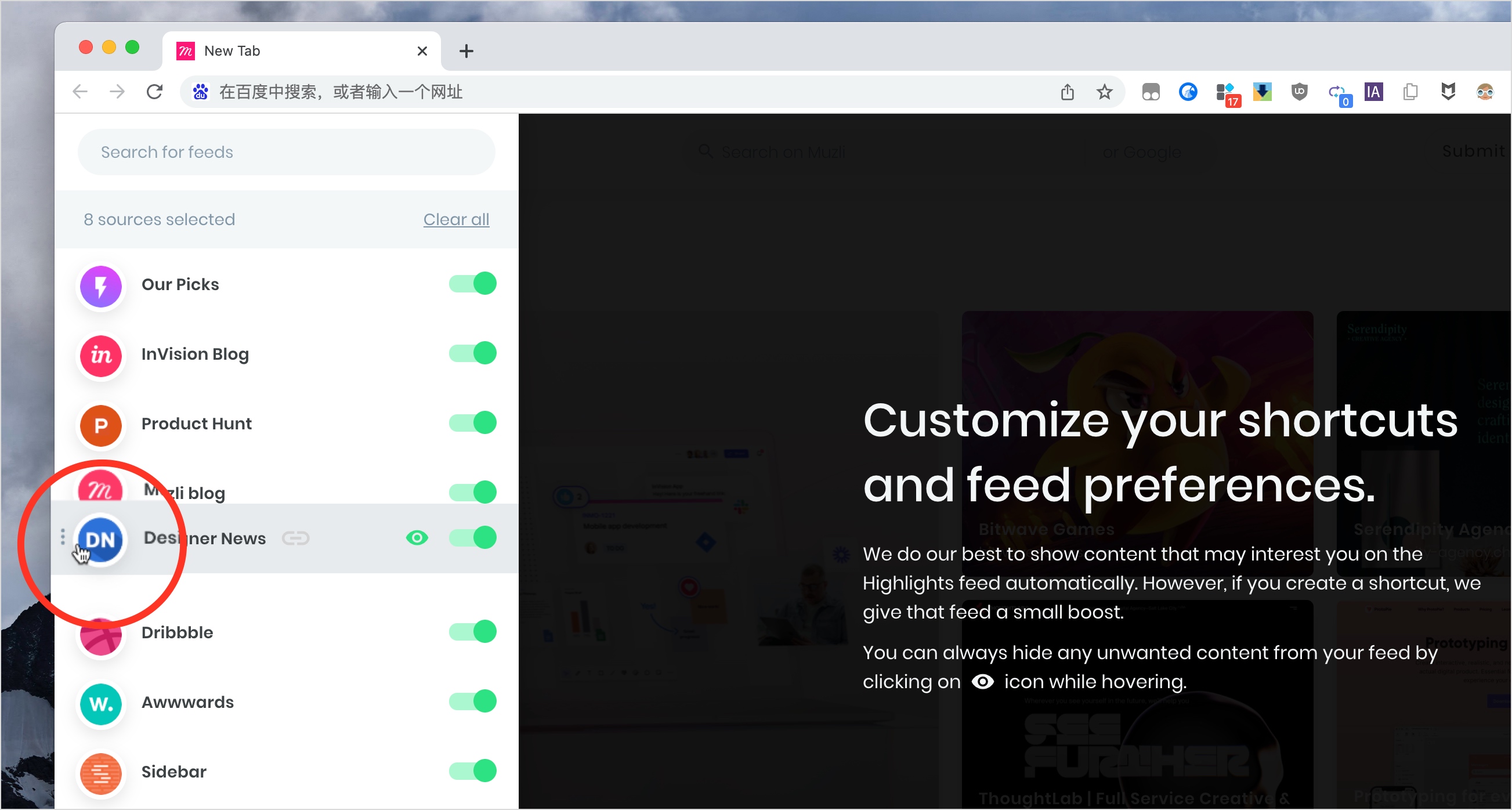1512x810 pixels.
Task: Turn off InVision Blog toggle
Action: 472,353
